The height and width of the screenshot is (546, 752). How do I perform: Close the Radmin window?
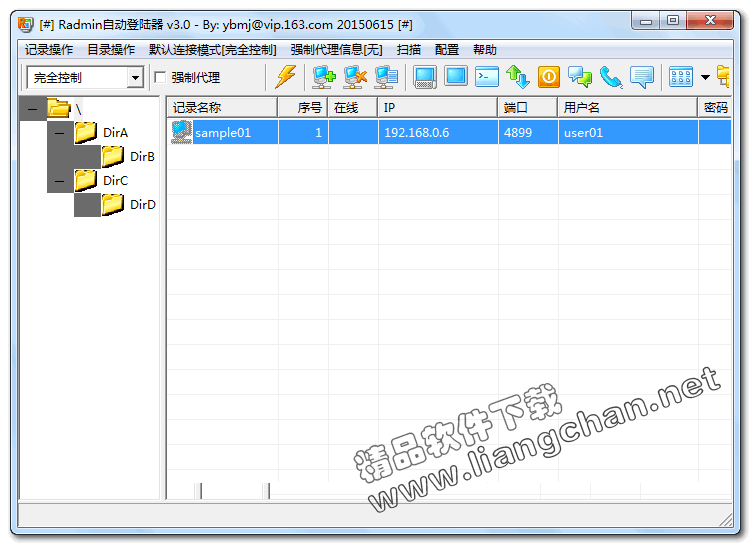point(710,21)
